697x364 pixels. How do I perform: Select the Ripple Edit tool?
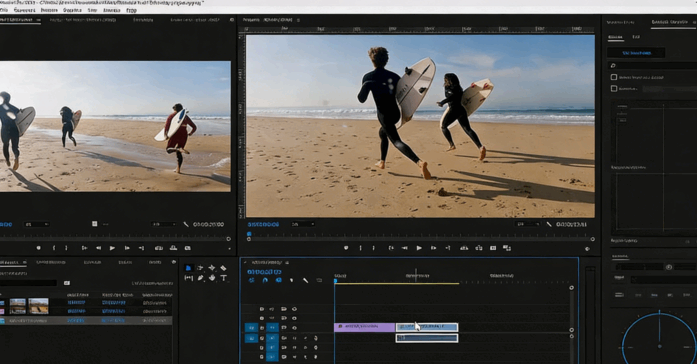coord(212,268)
